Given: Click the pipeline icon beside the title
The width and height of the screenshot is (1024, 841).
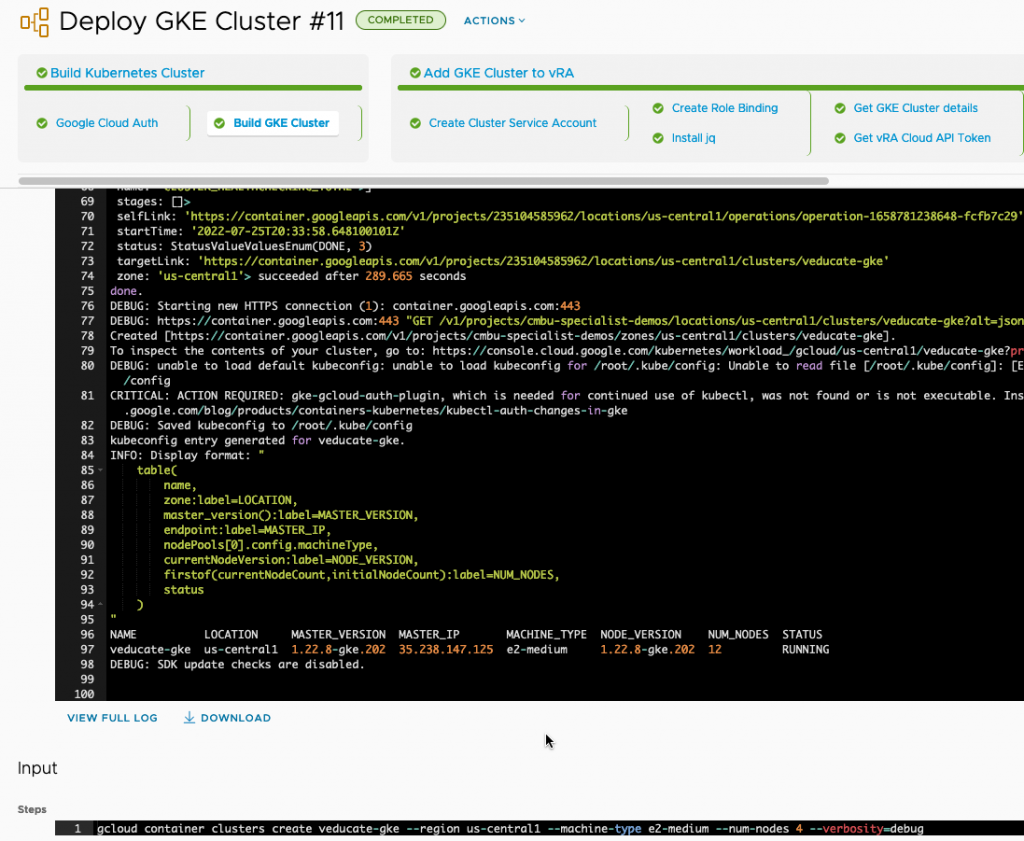Looking at the screenshot, I should (x=35, y=22).
